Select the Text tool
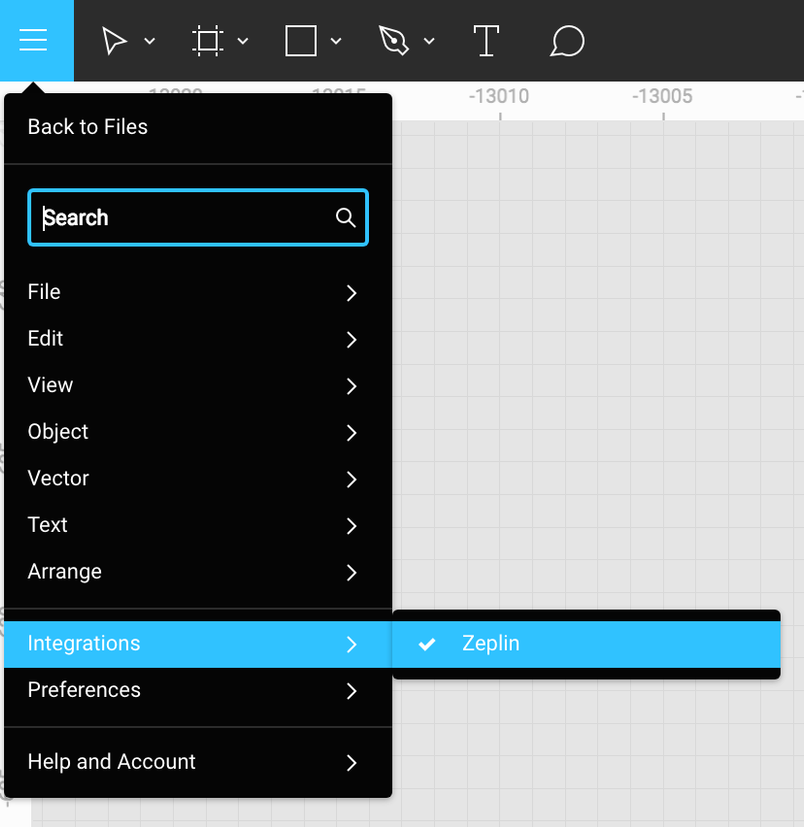This screenshot has width=804, height=827. click(486, 41)
